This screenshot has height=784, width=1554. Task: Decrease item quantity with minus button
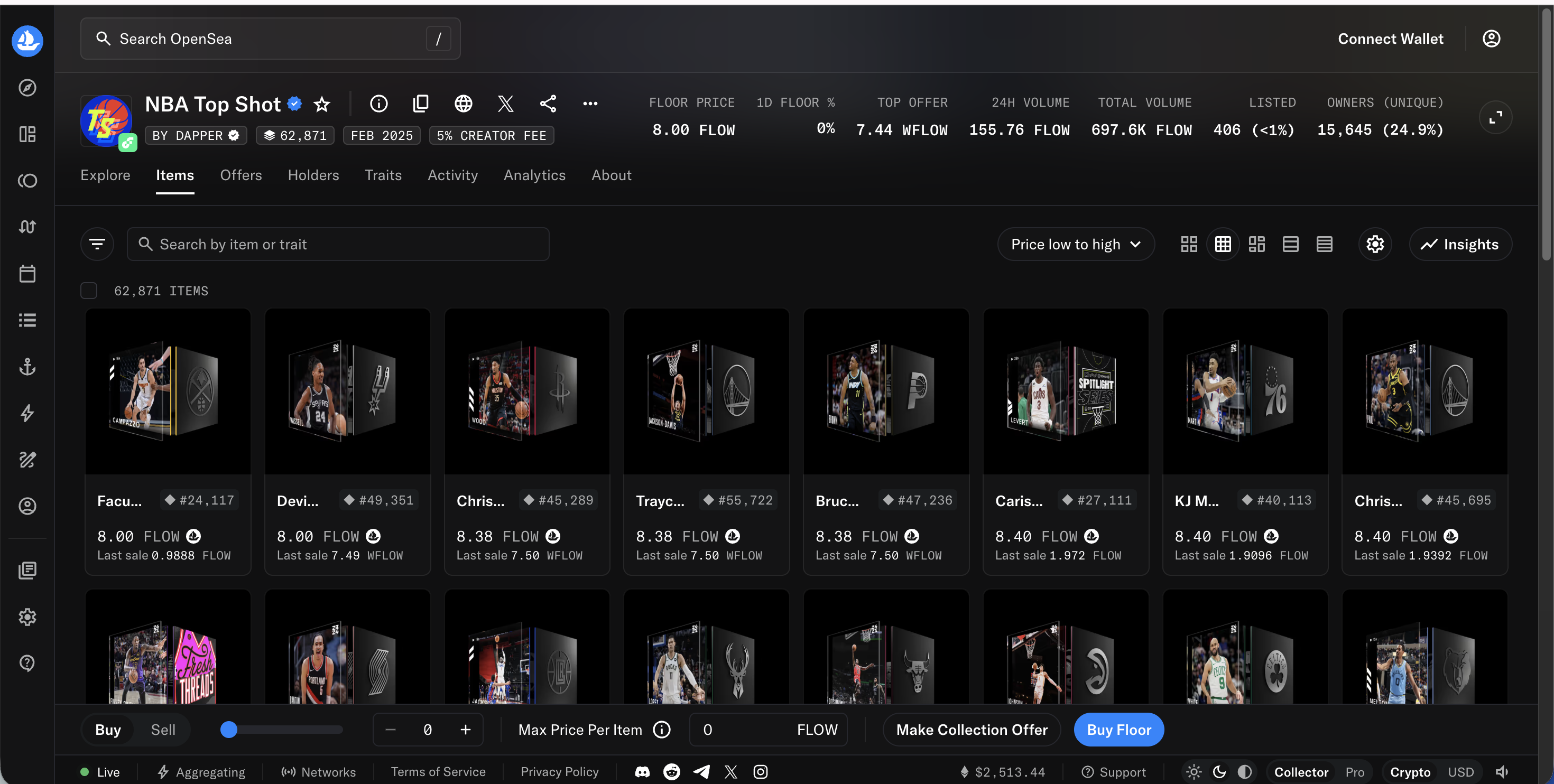click(x=390, y=730)
